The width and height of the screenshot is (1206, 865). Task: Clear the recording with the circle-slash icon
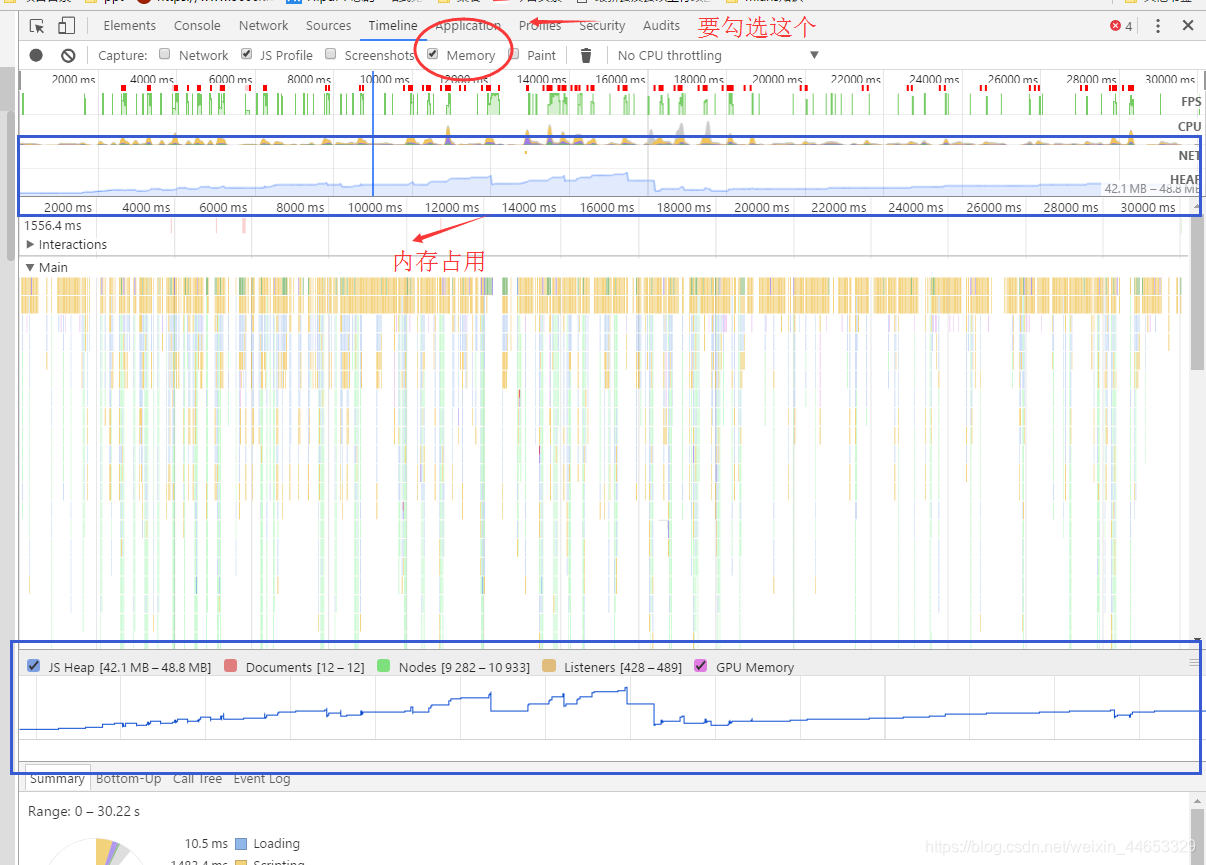[68, 56]
